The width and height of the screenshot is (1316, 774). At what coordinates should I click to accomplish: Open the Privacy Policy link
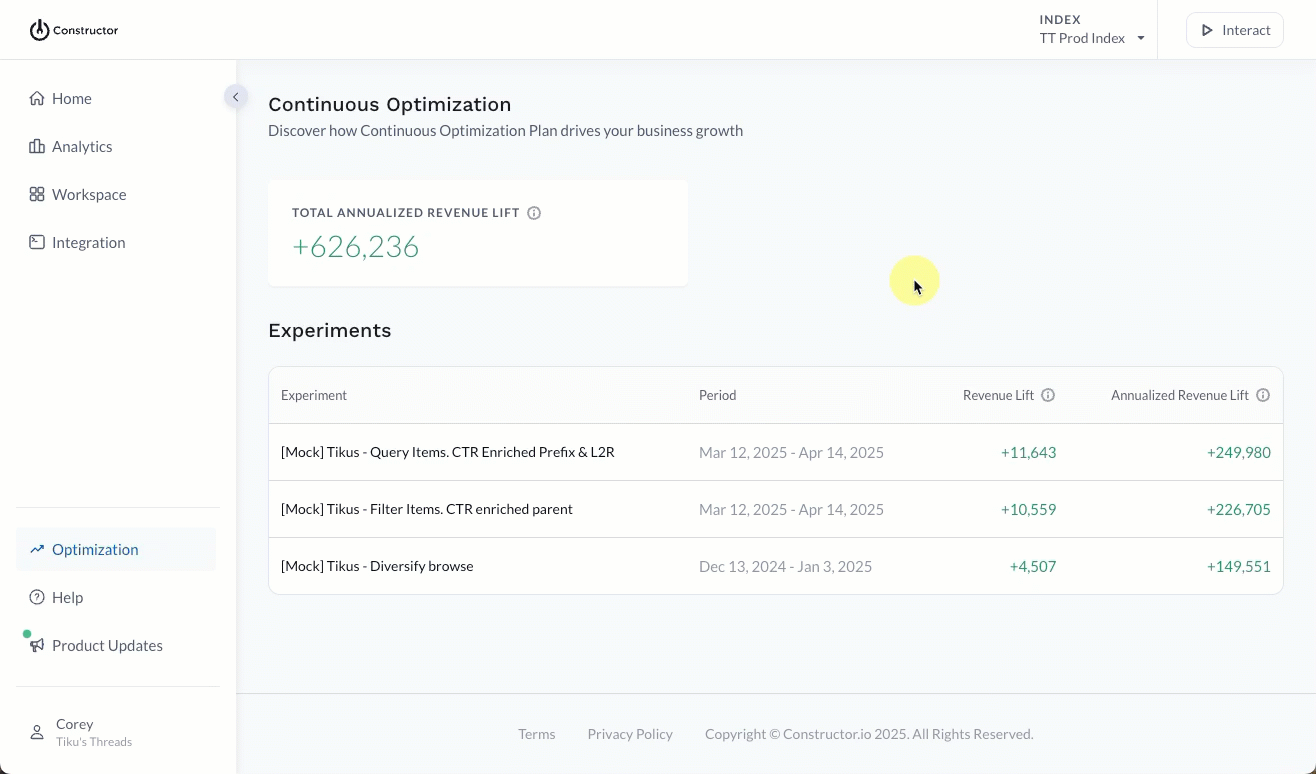coord(630,734)
